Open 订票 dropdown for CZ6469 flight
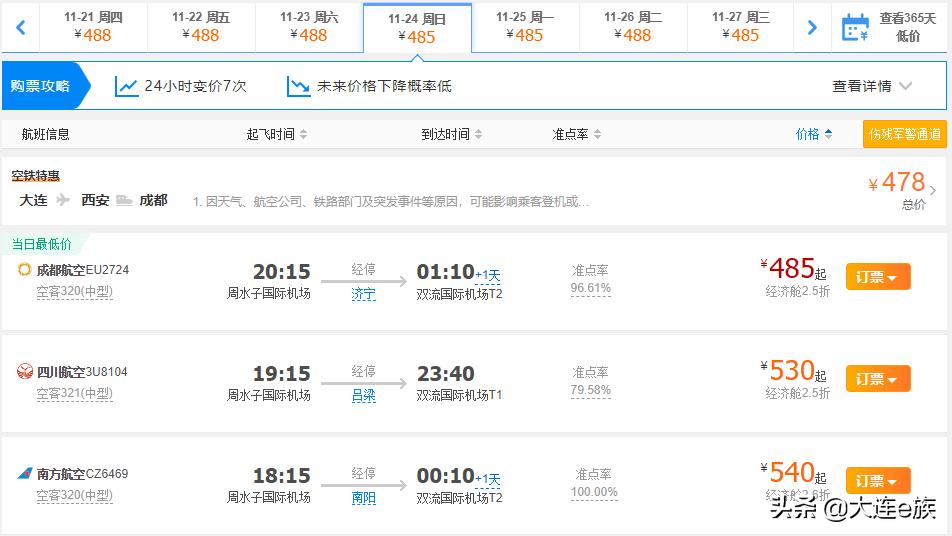Image resolution: width=952 pixels, height=536 pixels. pos(878,481)
